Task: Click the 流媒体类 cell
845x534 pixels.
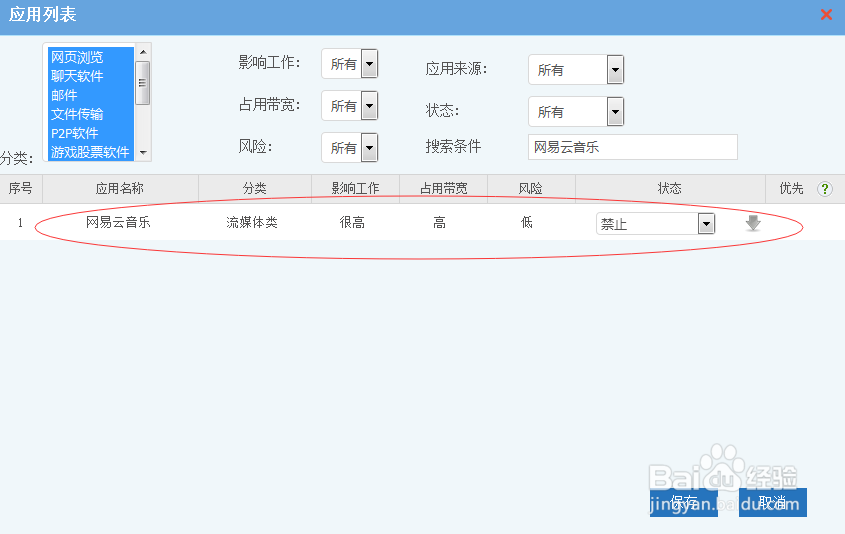Action: (252, 222)
